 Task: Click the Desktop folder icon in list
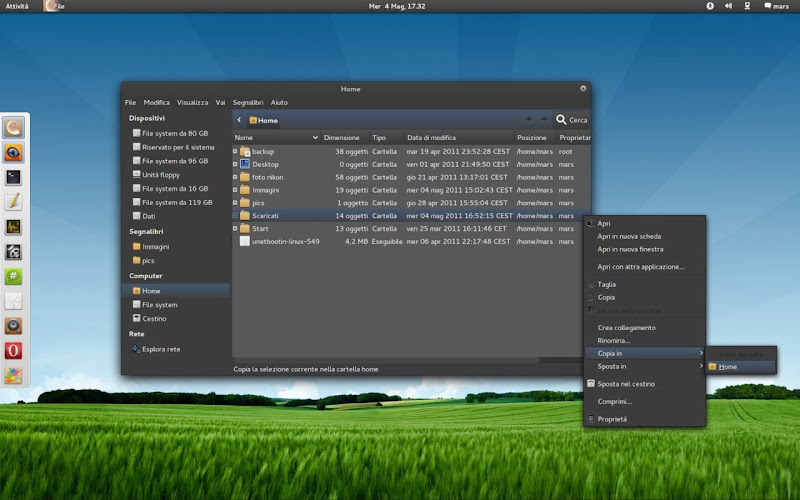pos(245,164)
